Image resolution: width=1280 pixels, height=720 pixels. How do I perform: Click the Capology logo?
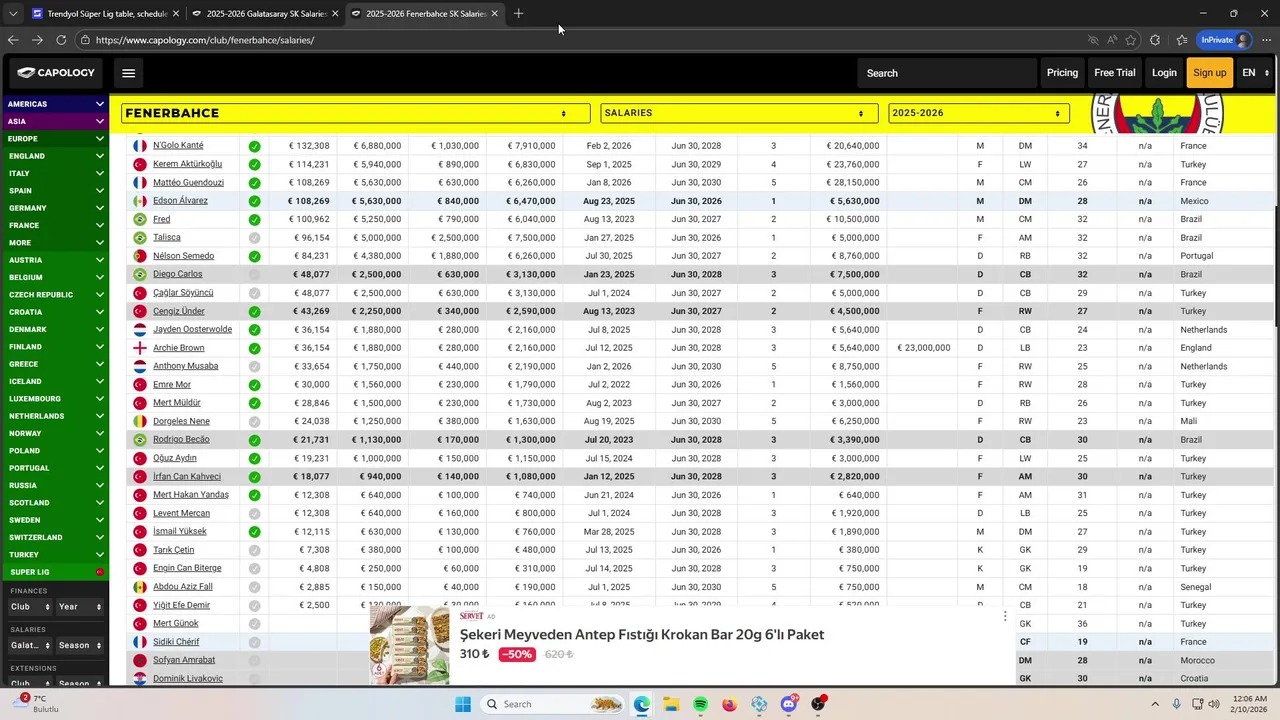56,73
